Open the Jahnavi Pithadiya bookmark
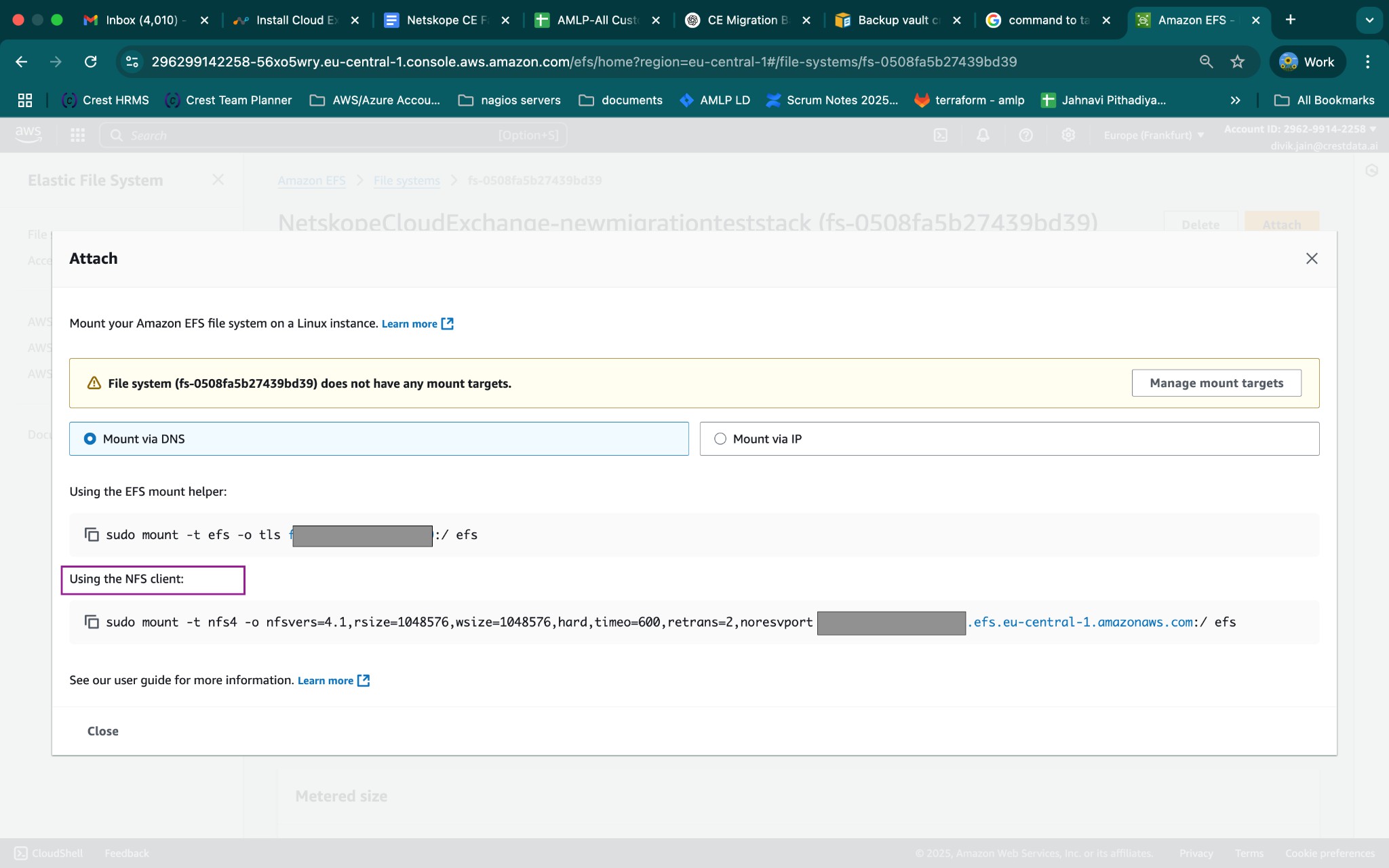Screen dimensions: 1389x868 pos(1103,100)
